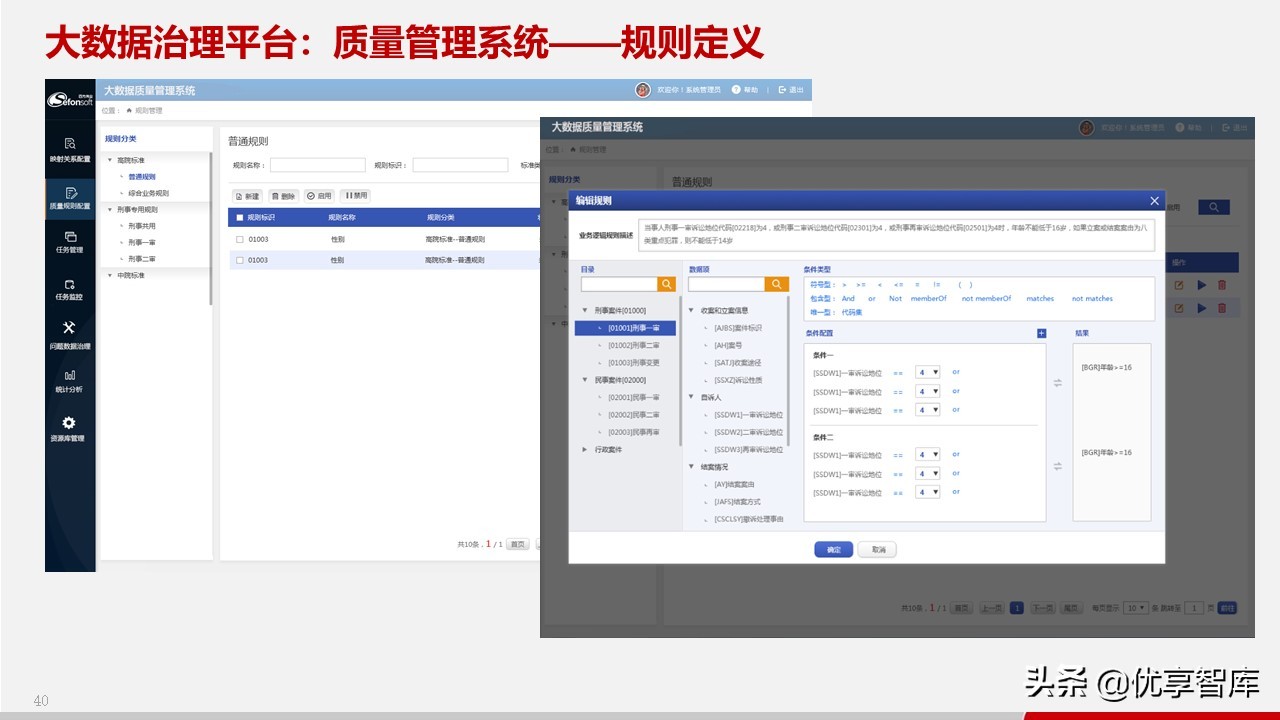The height and width of the screenshot is (720, 1280).
Task: Click the 规则标识 input field
Action: tap(460, 165)
